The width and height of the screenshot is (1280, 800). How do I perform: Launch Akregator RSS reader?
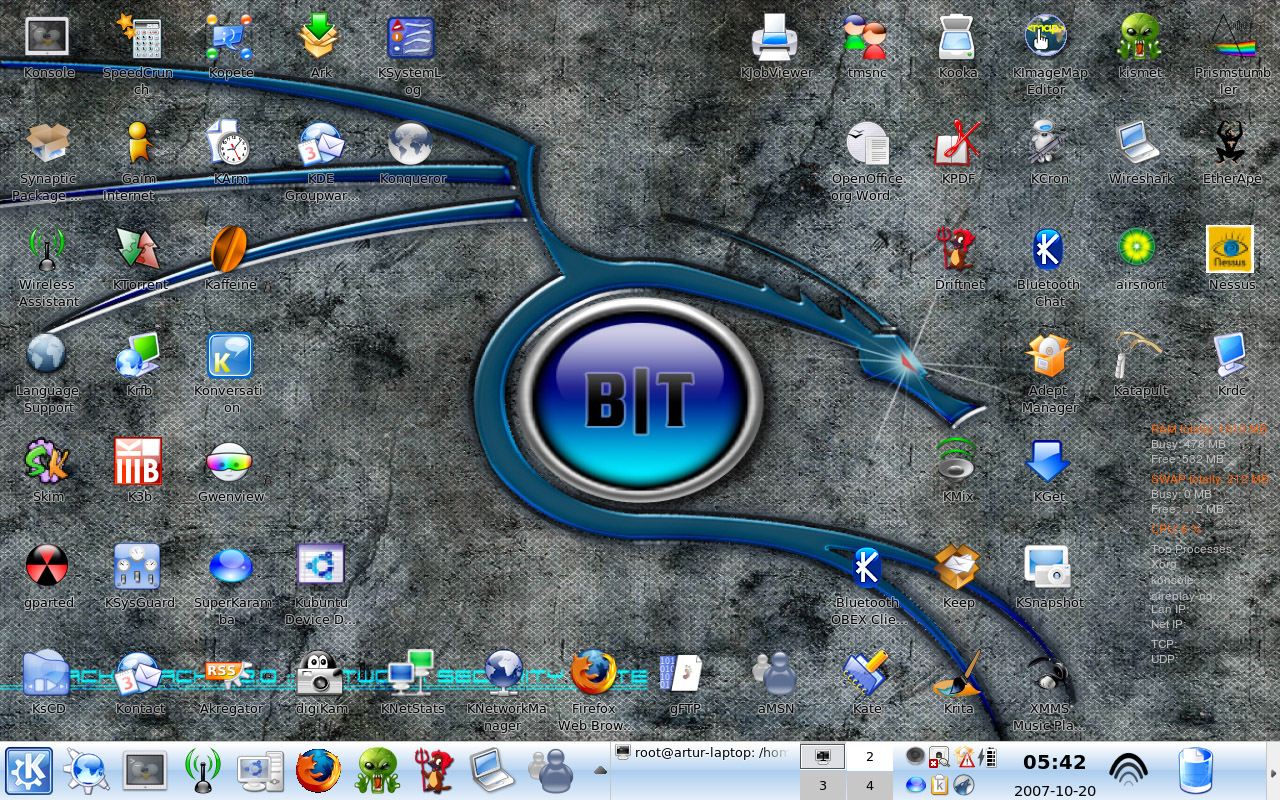click(229, 672)
